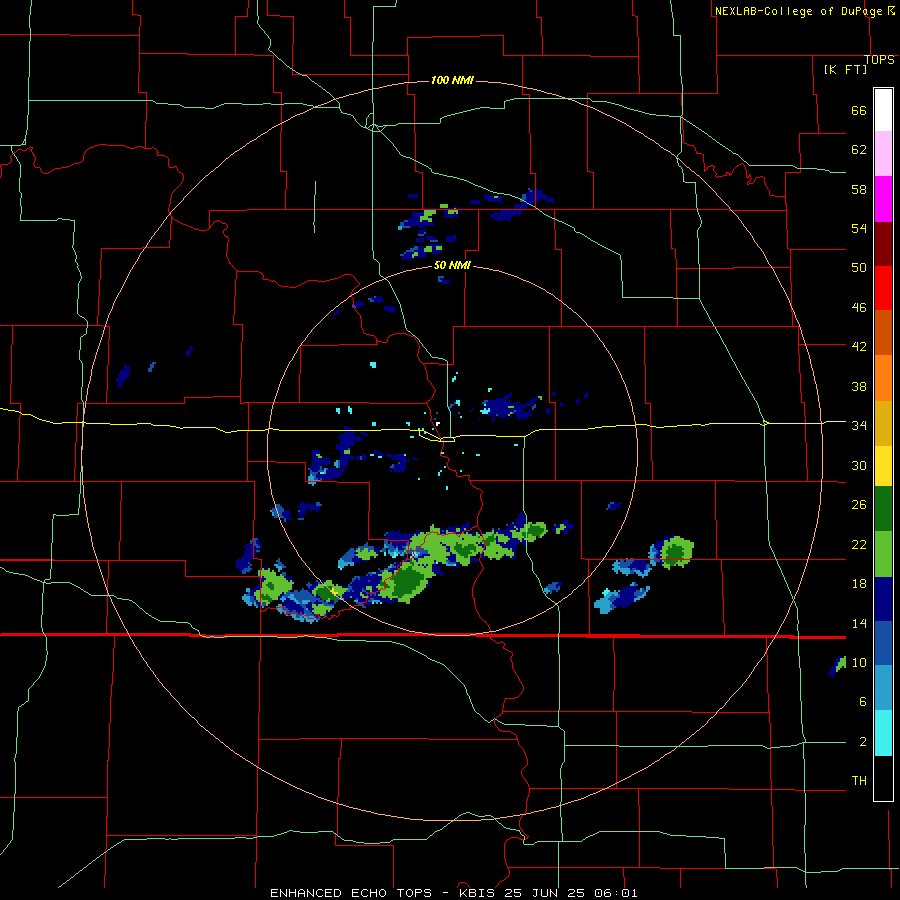Click the 30 value on the scale
This screenshot has width=900, height=900.
pyautogui.click(x=859, y=465)
